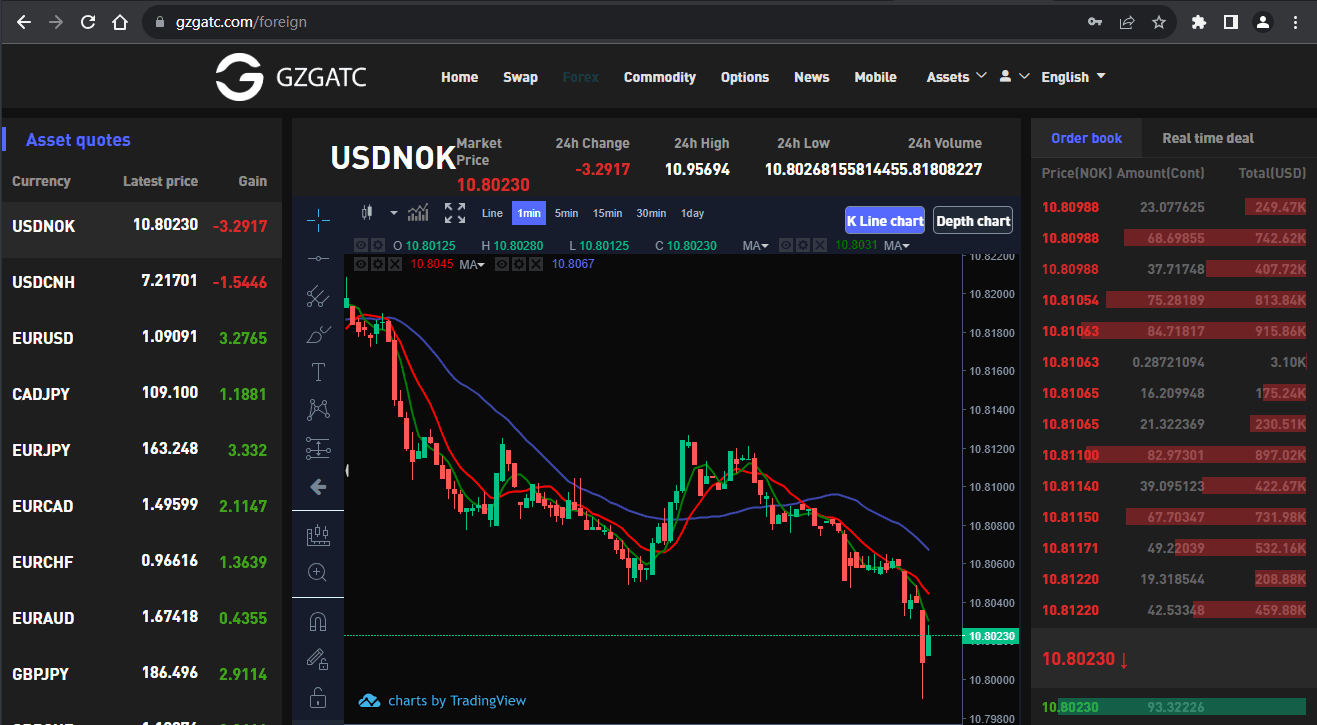Select EURUSD in asset quotes

[x=141, y=338]
